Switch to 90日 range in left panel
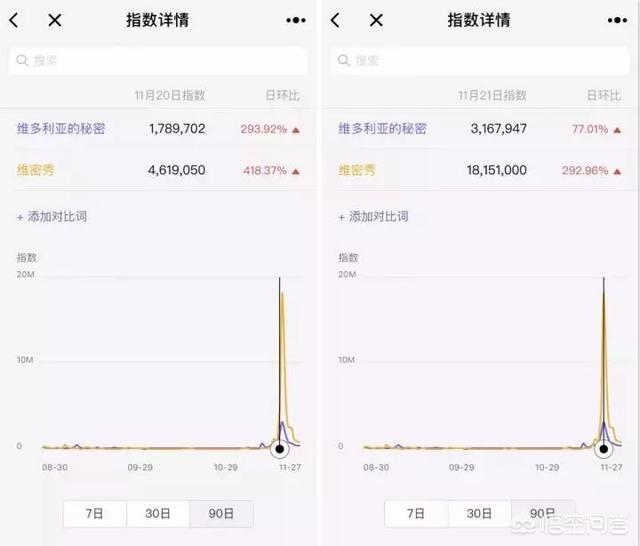640x546 pixels. pos(221,513)
